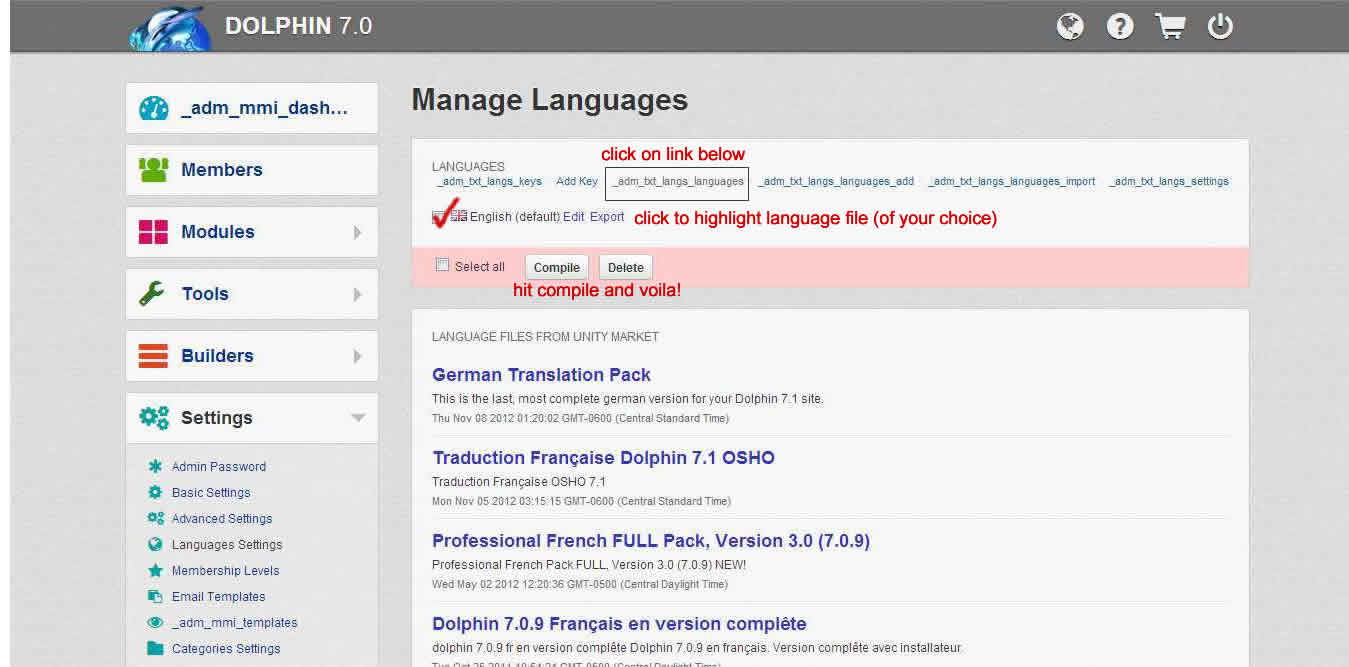Viewport: 1349px width, 667px height.
Task: Click the Members people icon
Action: (153, 170)
